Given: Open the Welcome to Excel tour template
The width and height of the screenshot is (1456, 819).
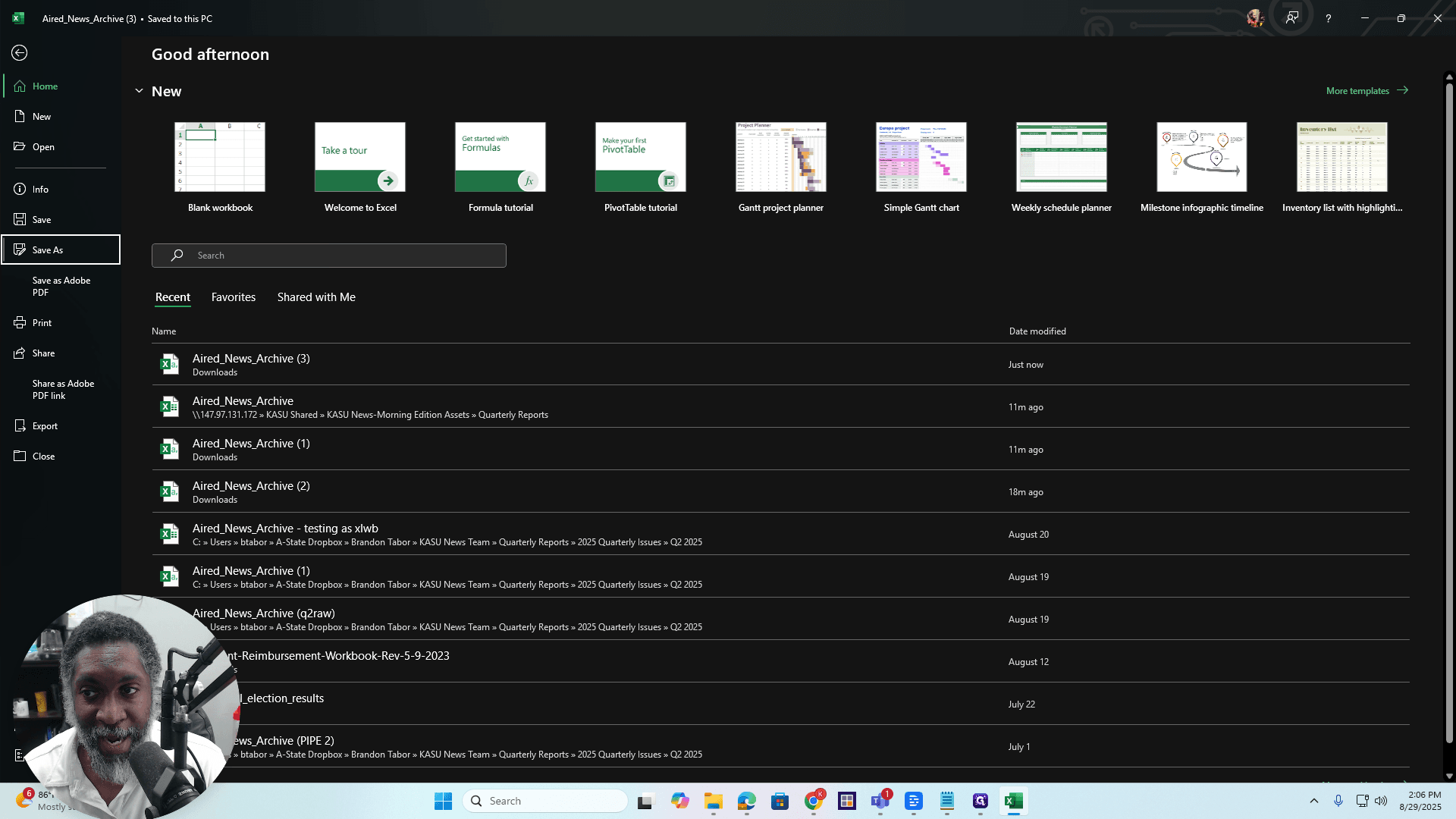Looking at the screenshot, I should click(360, 168).
